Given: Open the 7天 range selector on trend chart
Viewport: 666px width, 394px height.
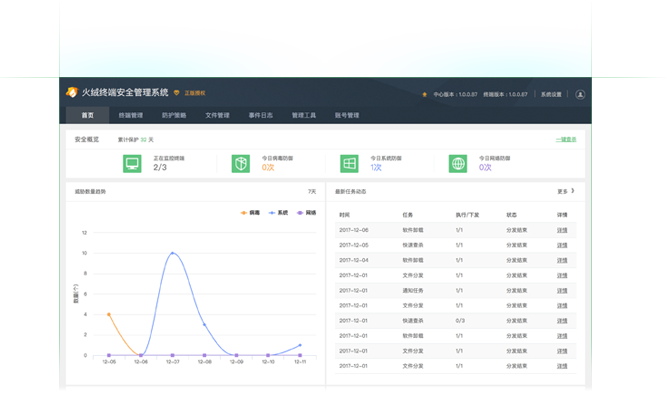Looking at the screenshot, I should coord(312,191).
